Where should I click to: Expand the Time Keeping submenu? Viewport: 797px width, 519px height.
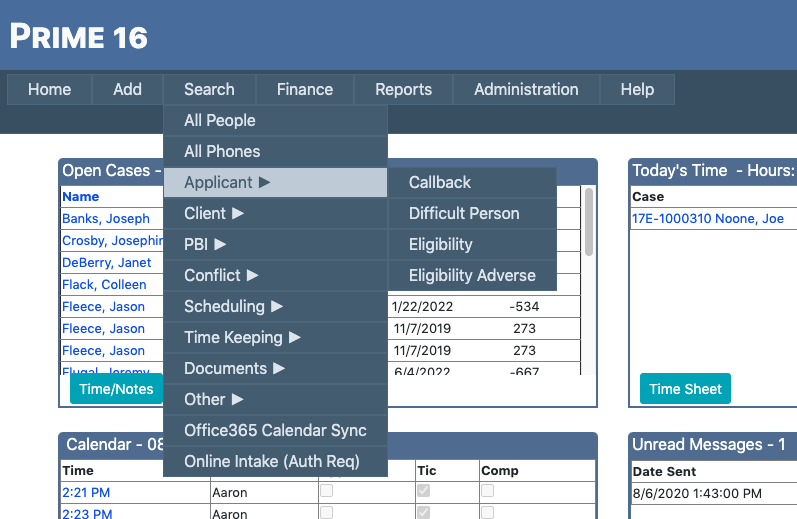pyautogui.click(x=275, y=338)
